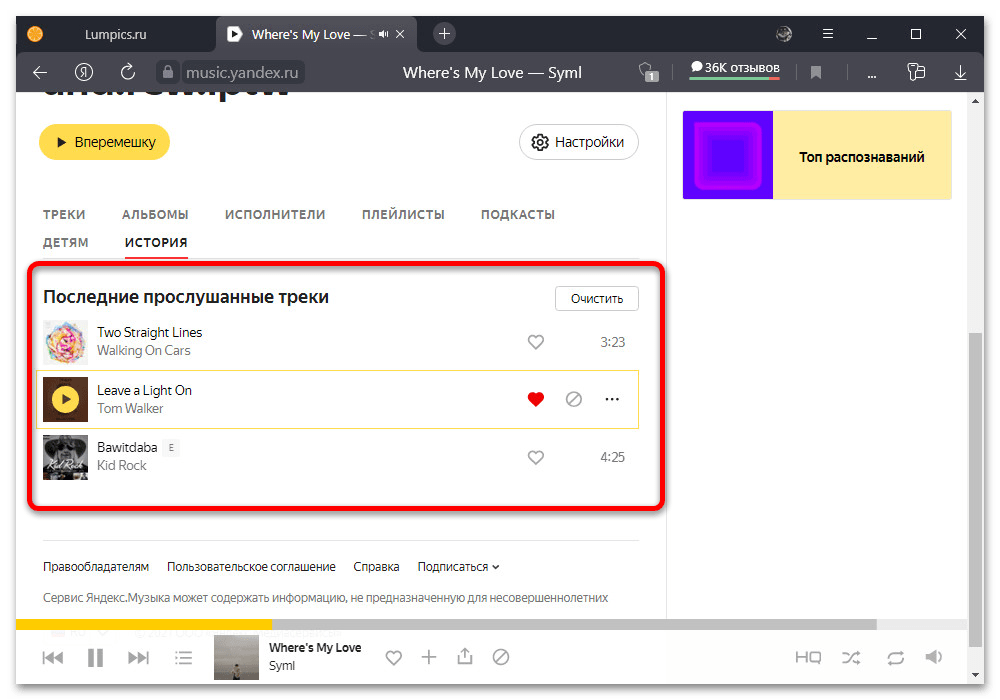Bookmark the page with bookmark icon

pyautogui.click(x=816, y=73)
